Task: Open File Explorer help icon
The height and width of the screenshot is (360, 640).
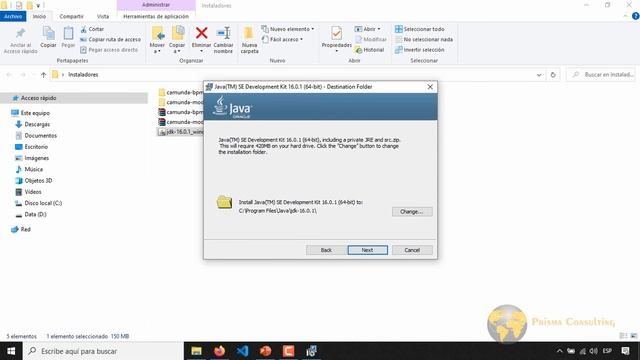Action: 635,16
